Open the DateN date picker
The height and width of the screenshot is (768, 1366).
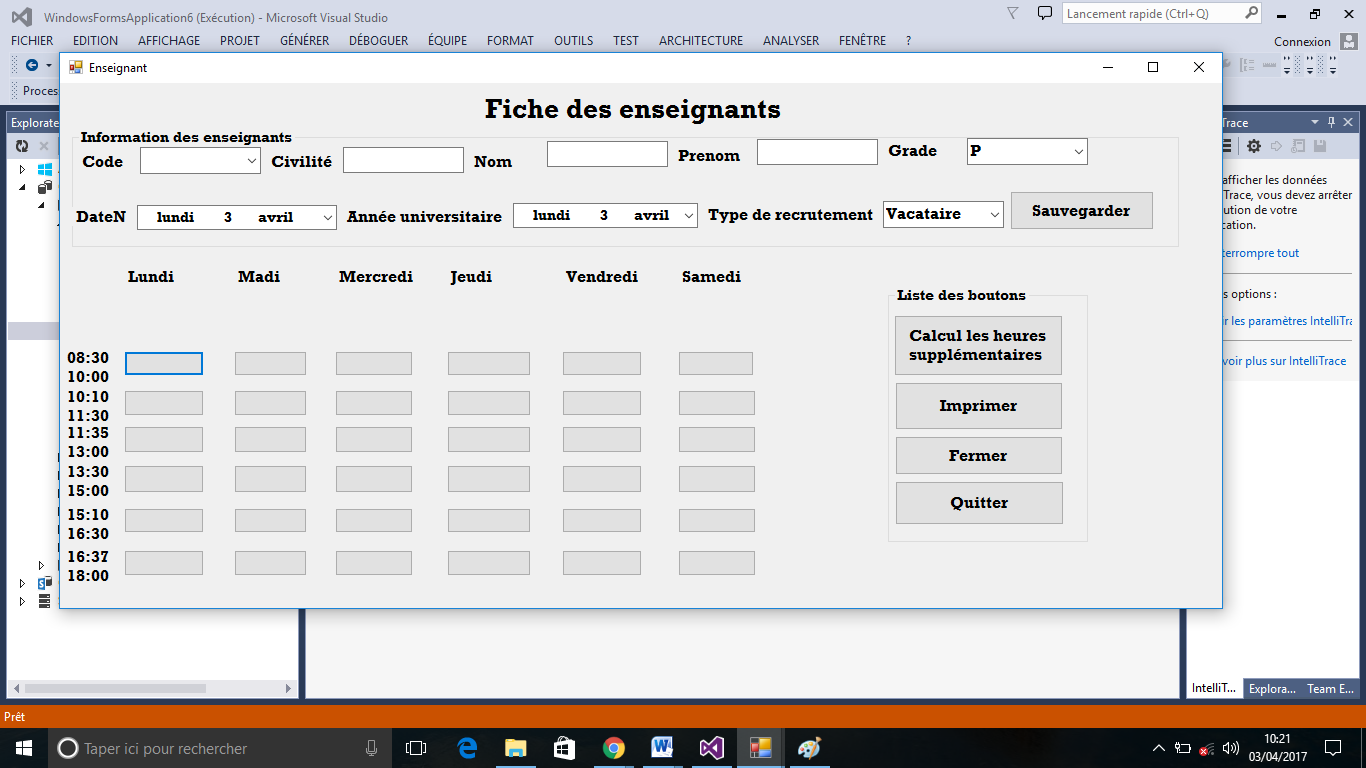(327, 216)
